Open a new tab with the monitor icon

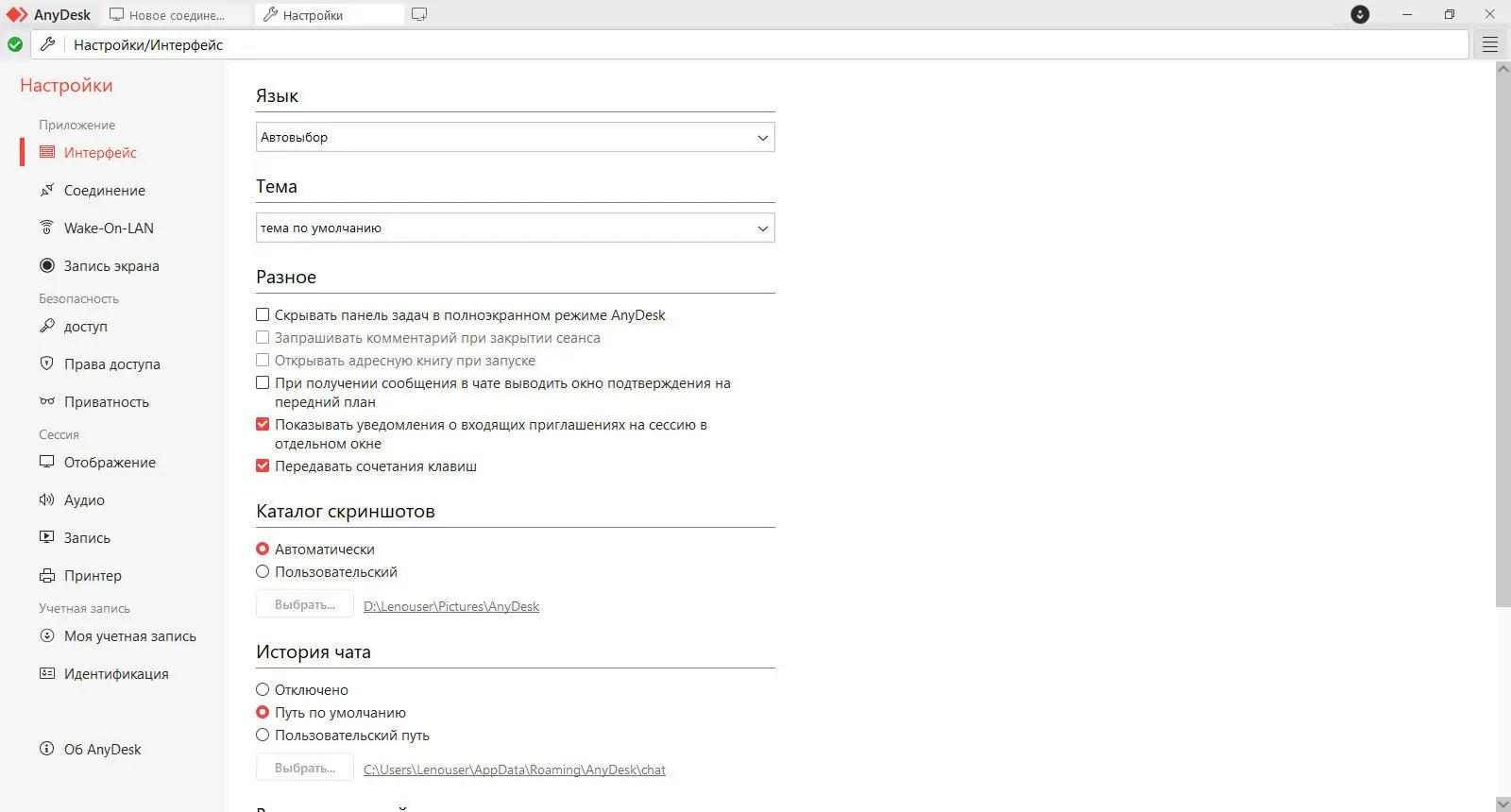(x=419, y=15)
